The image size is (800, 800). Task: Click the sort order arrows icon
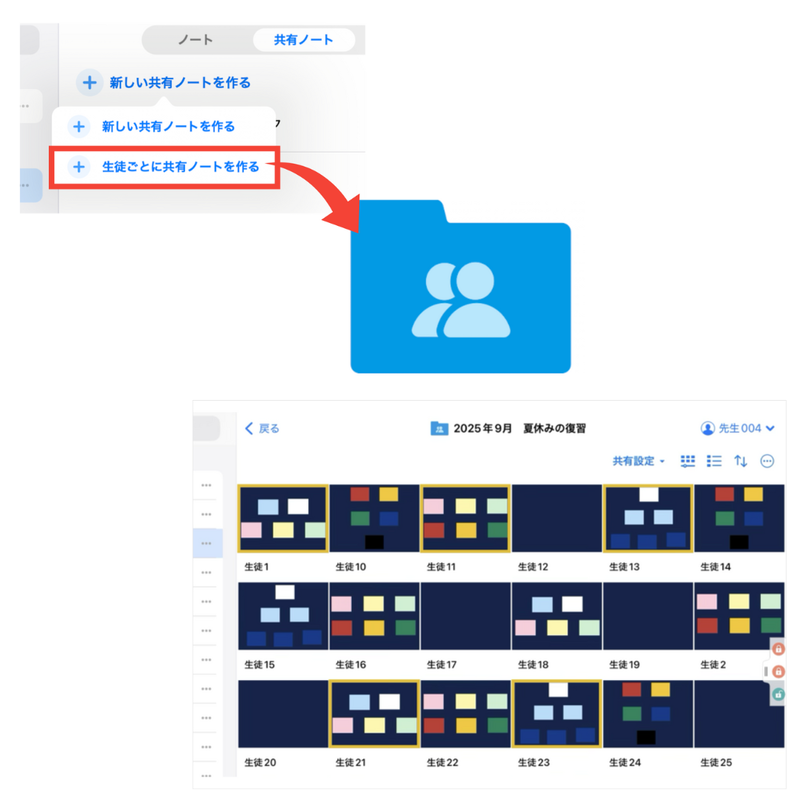[741, 460]
